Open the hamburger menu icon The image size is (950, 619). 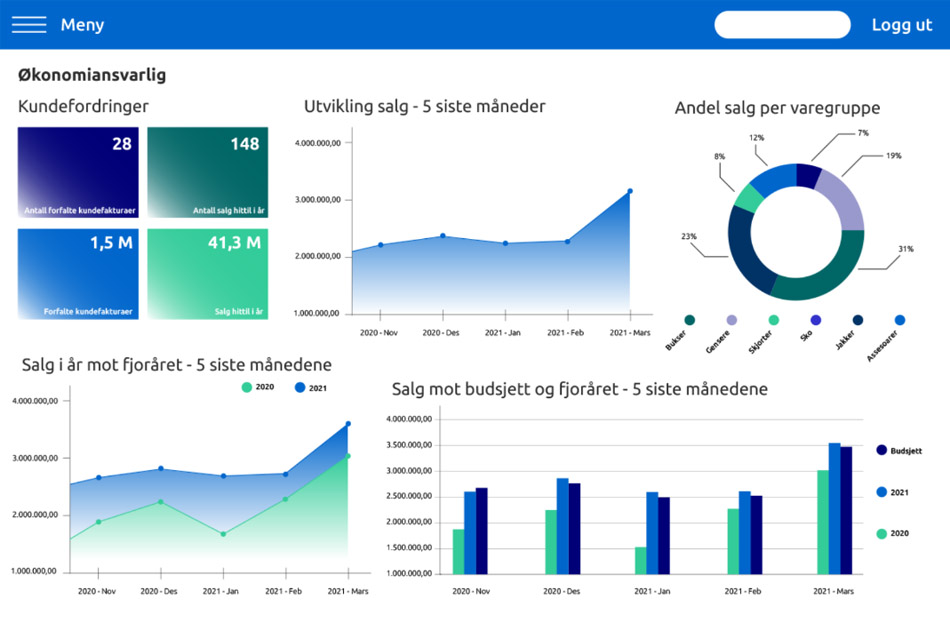29,24
